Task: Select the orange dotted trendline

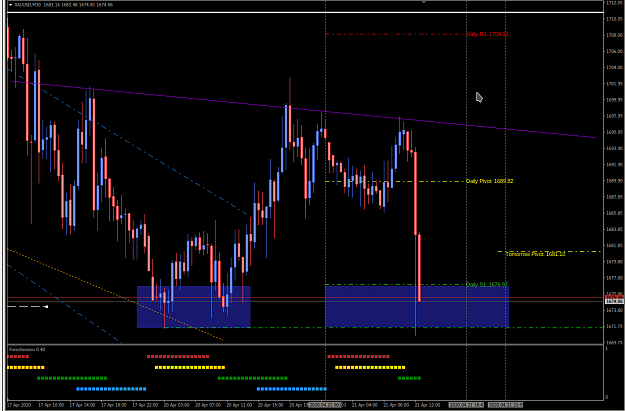Action: point(115,295)
